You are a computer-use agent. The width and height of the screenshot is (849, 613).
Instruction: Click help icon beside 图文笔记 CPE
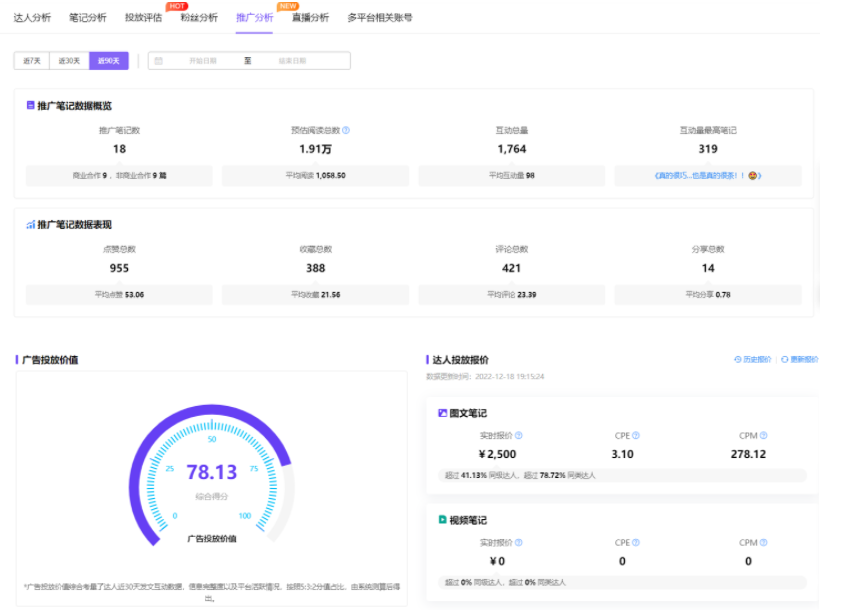point(636,436)
